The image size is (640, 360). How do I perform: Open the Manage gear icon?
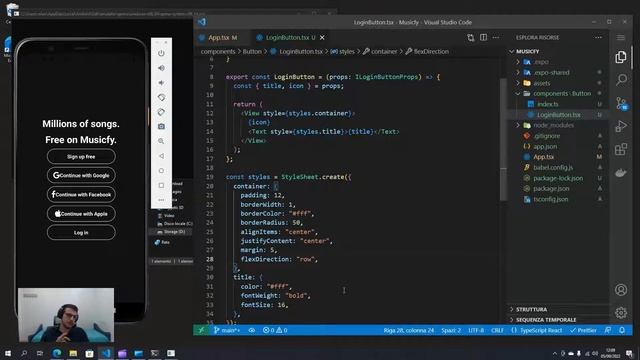tap(621, 313)
